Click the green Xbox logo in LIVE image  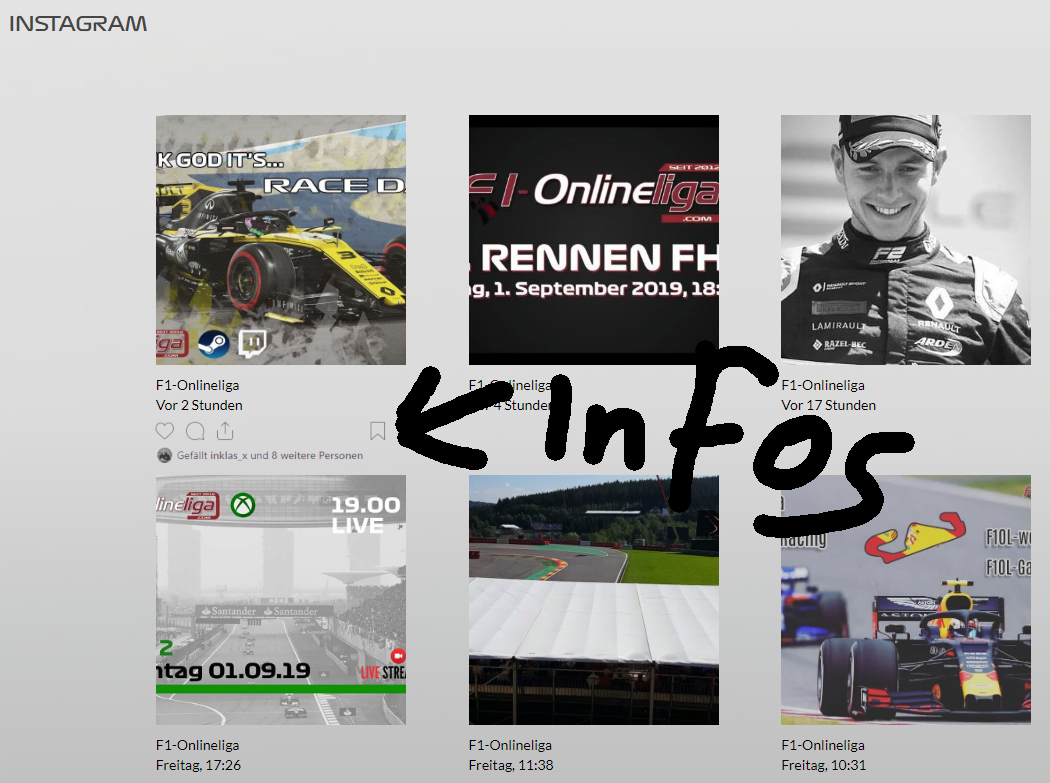coord(242,505)
